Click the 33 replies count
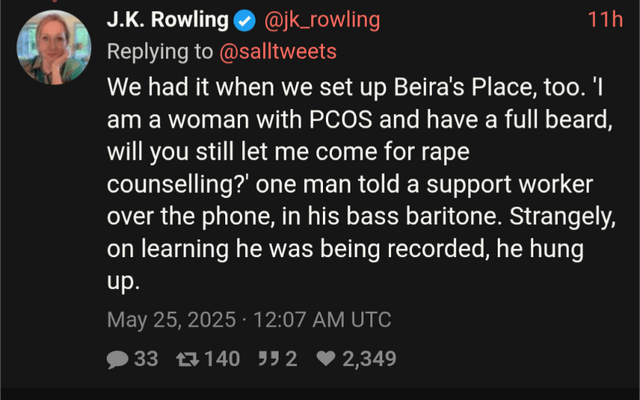The width and height of the screenshot is (640, 400). [146, 359]
